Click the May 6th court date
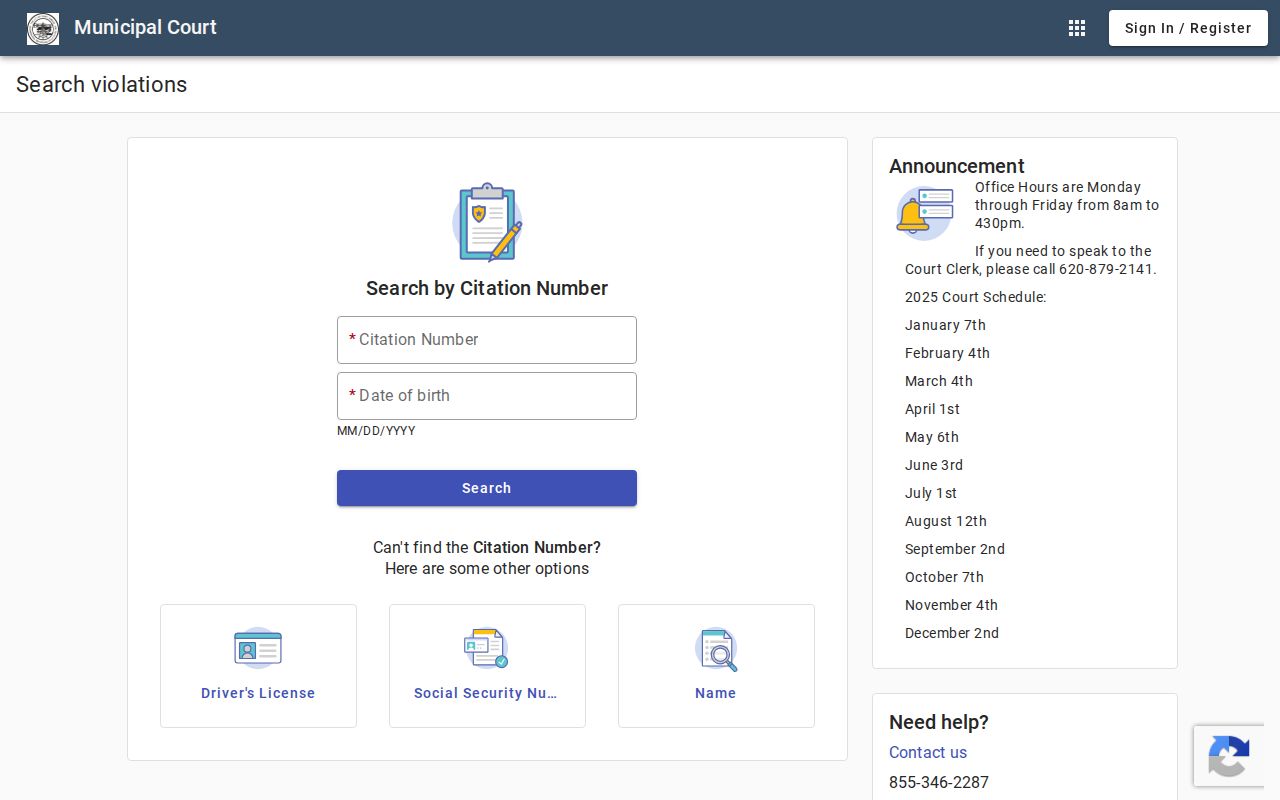This screenshot has width=1280, height=800. click(x=932, y=437)
